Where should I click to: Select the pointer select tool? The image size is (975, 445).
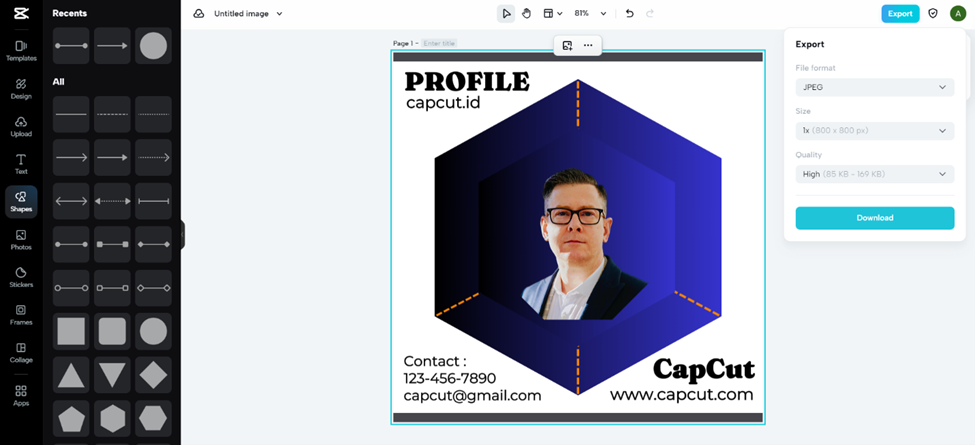[x=506, y=14]
